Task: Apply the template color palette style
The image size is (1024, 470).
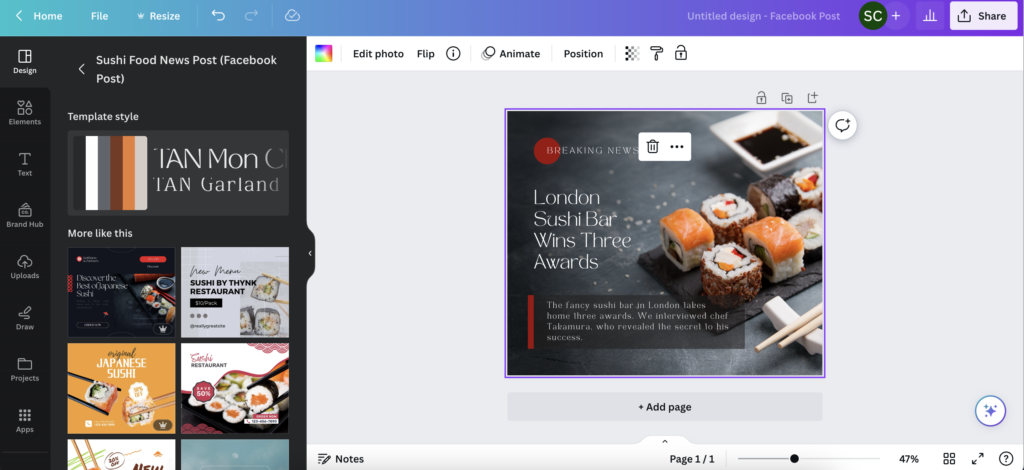Action: tap(110, 173)
